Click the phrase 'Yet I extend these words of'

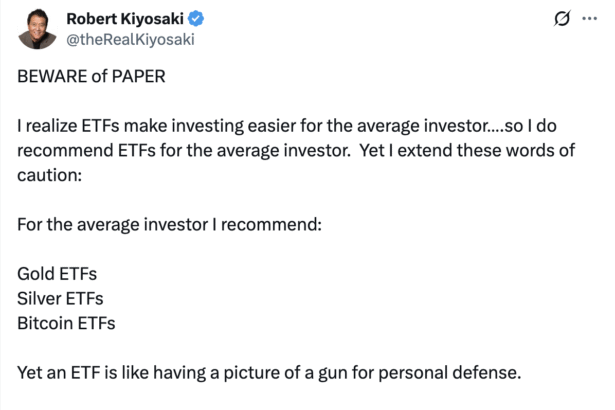pos(467,150)
